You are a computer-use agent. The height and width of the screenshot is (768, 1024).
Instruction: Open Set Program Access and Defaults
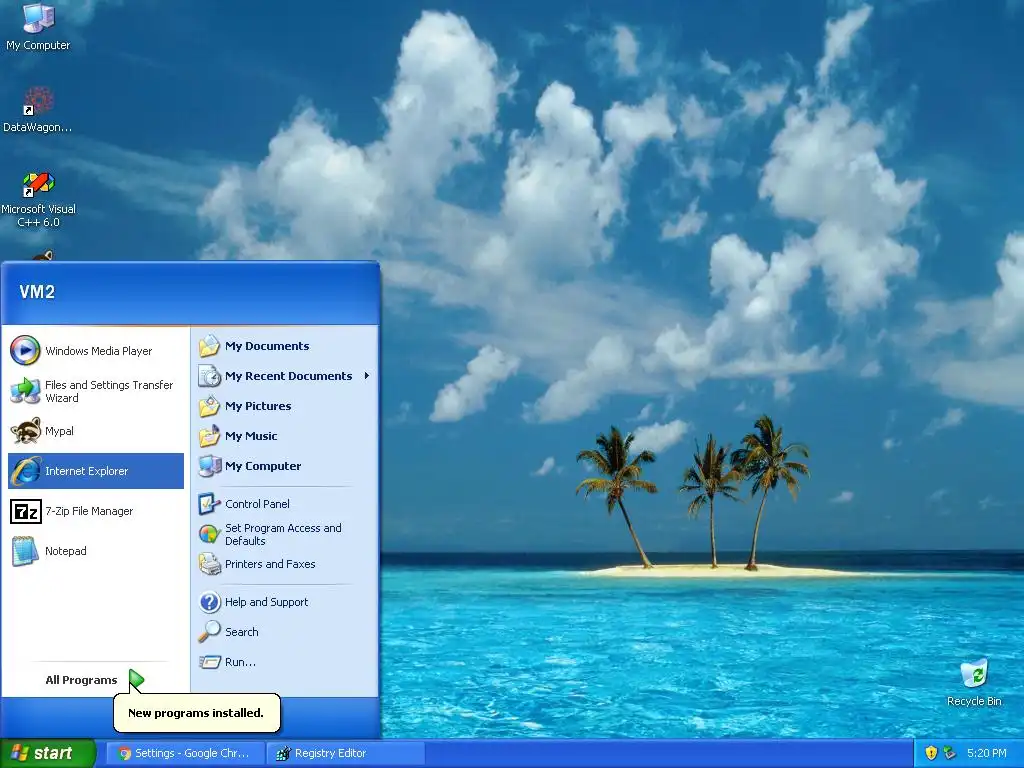(285, 534)
